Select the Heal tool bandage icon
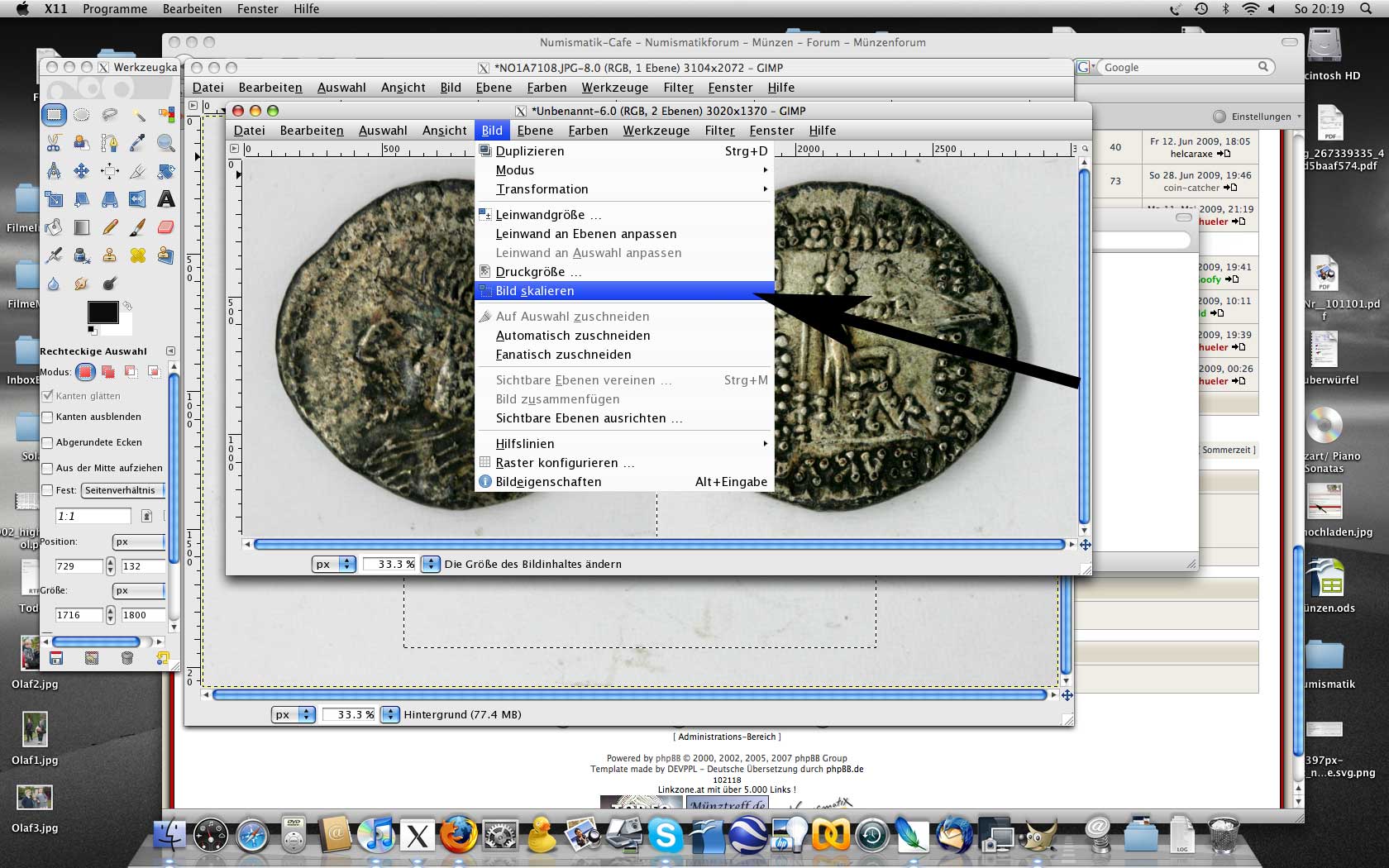Viewport: 1389px width, 868px height. pyautogui.click(x=137, y=255)
